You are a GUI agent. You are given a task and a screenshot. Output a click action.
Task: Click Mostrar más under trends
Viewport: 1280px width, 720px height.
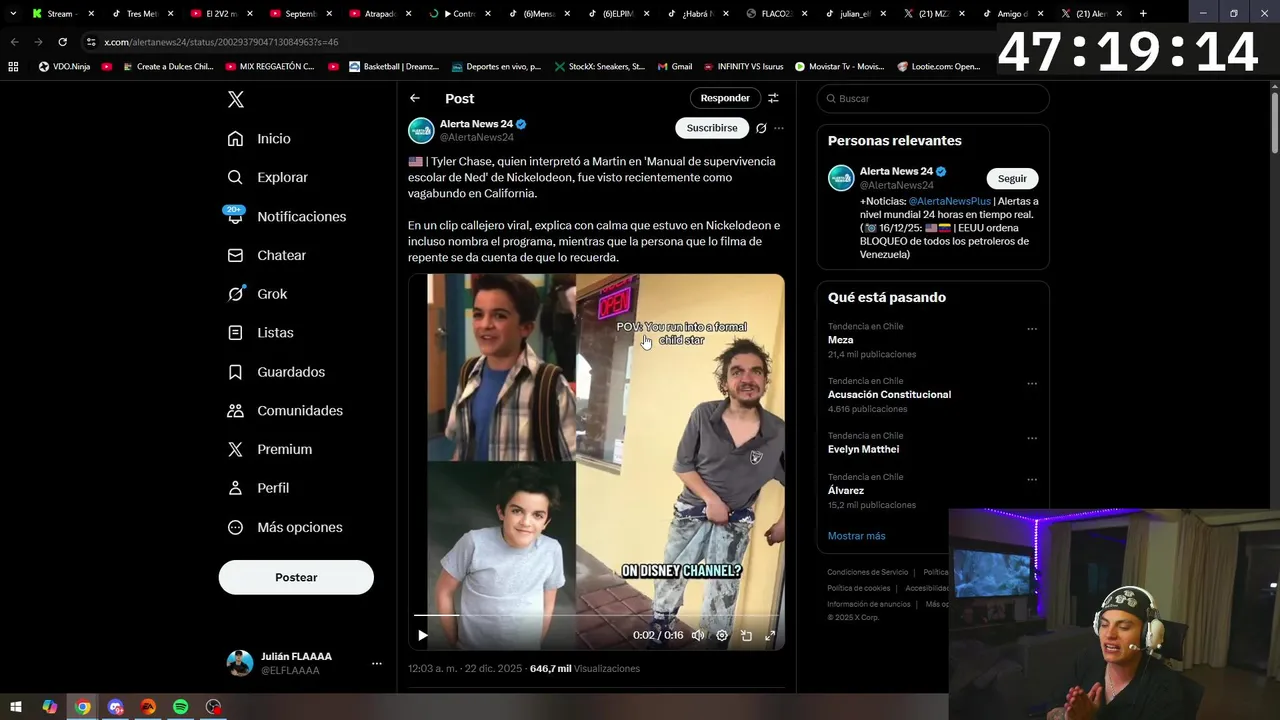(856, 536)
